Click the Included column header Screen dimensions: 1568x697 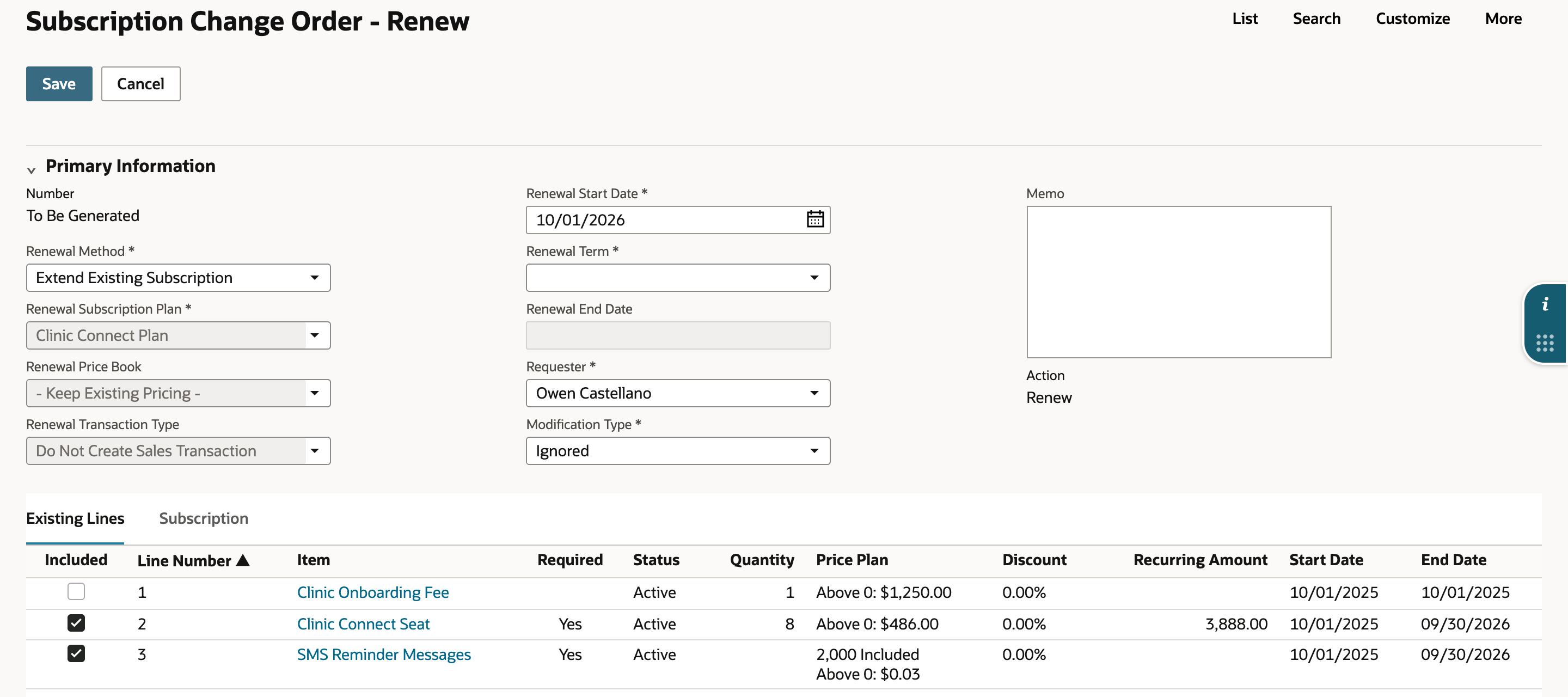coord(76,560)
